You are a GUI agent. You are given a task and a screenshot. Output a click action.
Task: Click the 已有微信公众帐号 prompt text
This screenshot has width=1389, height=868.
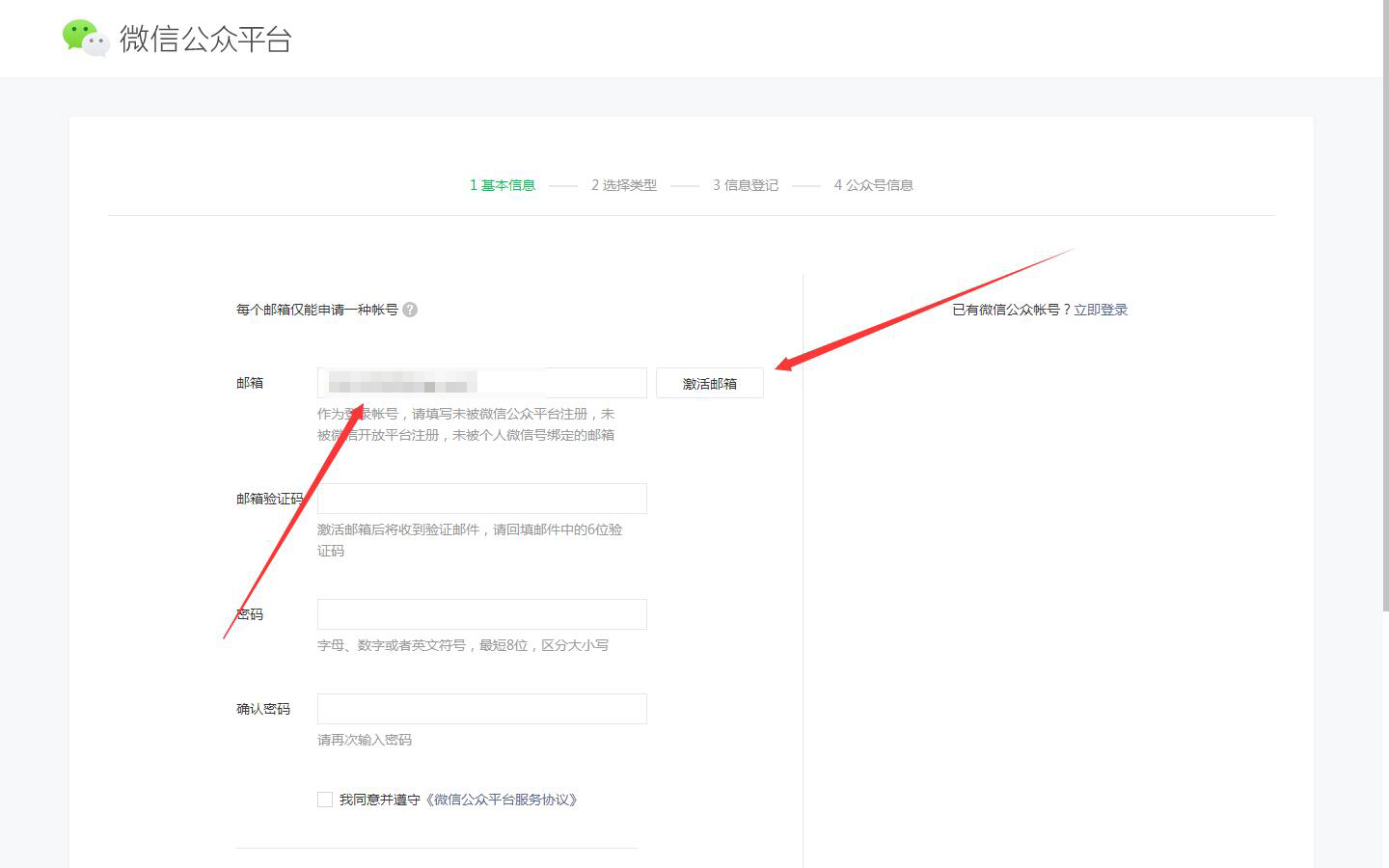1013,309
